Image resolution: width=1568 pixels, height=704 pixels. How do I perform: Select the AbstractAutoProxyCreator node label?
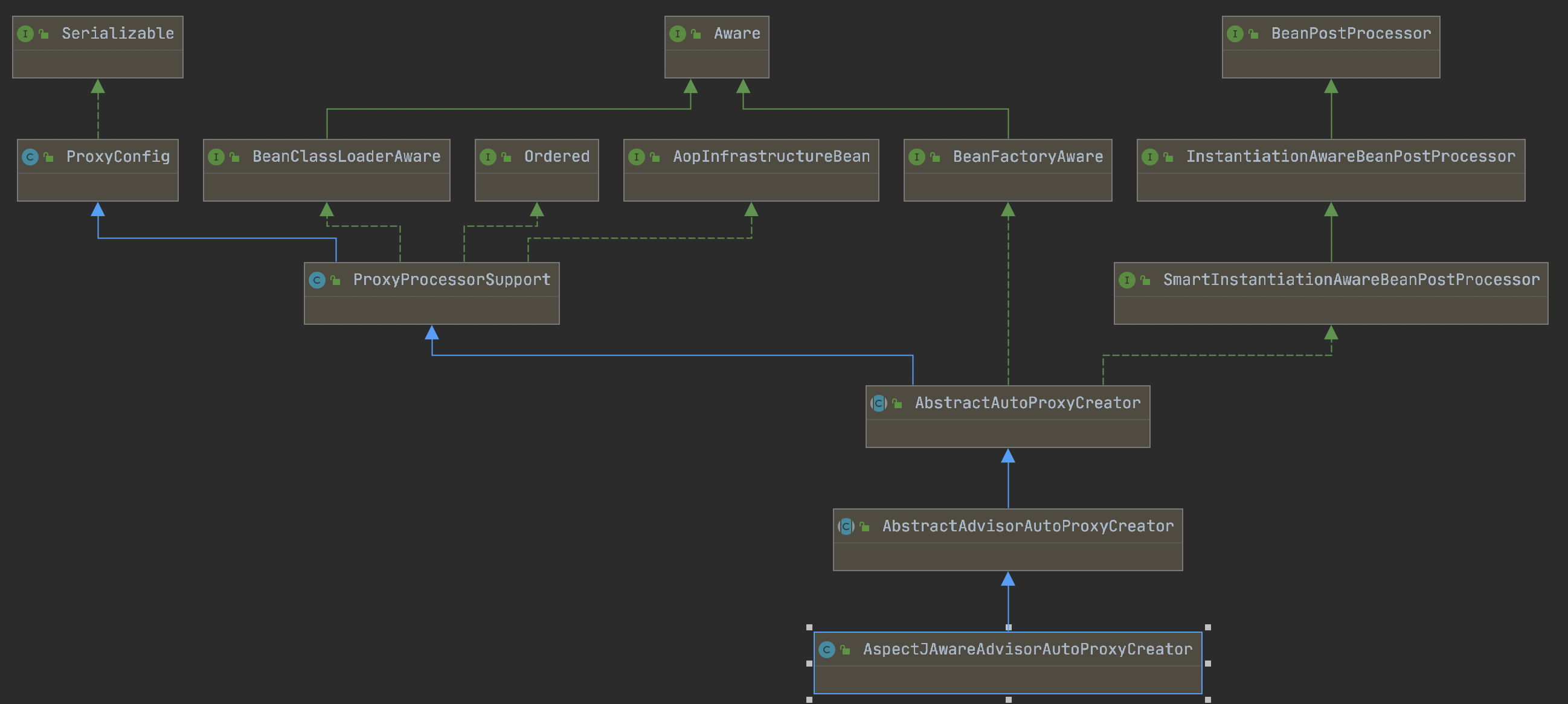(x=1028, y=403)
